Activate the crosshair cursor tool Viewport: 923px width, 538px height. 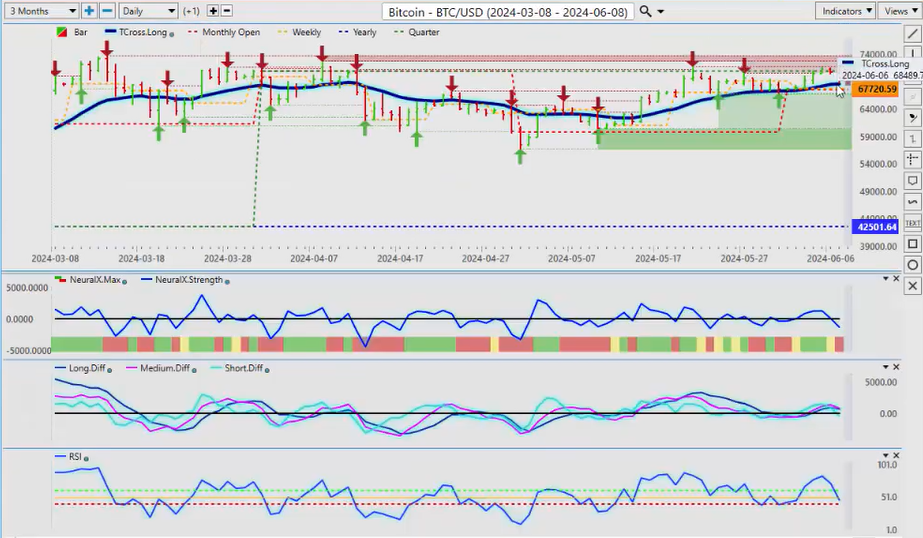tap(912, 160)
